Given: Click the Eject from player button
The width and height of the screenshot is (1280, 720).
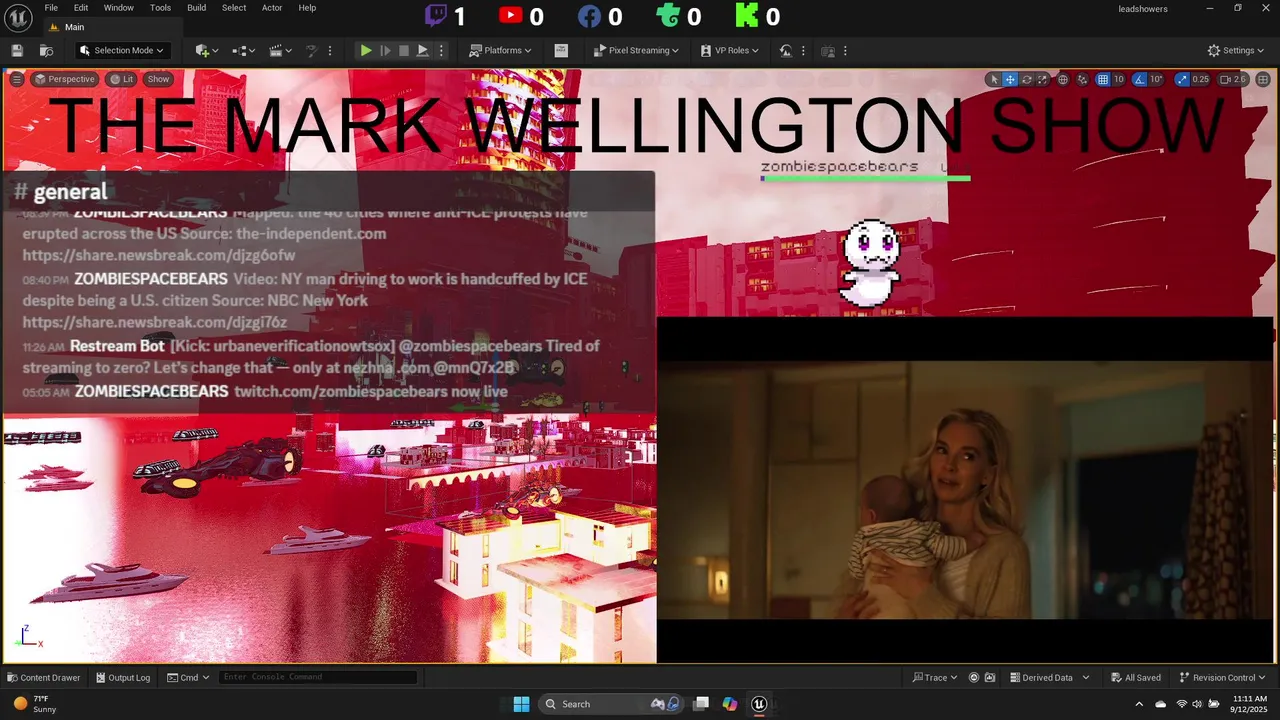Looking at the screenshot, I should tap(422, 50).
